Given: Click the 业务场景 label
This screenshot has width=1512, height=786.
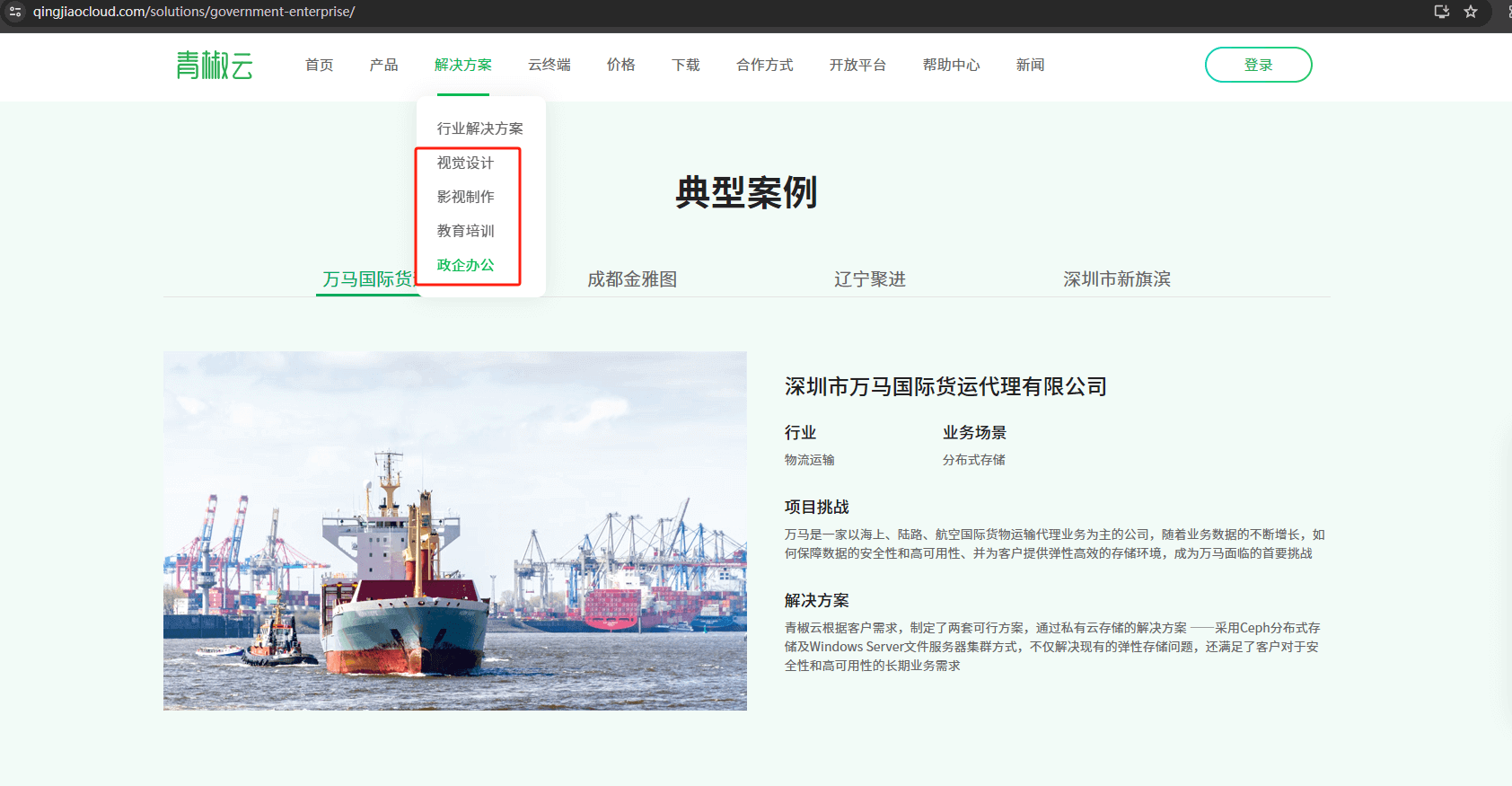Looking at the screenshot, I should 975,432.
